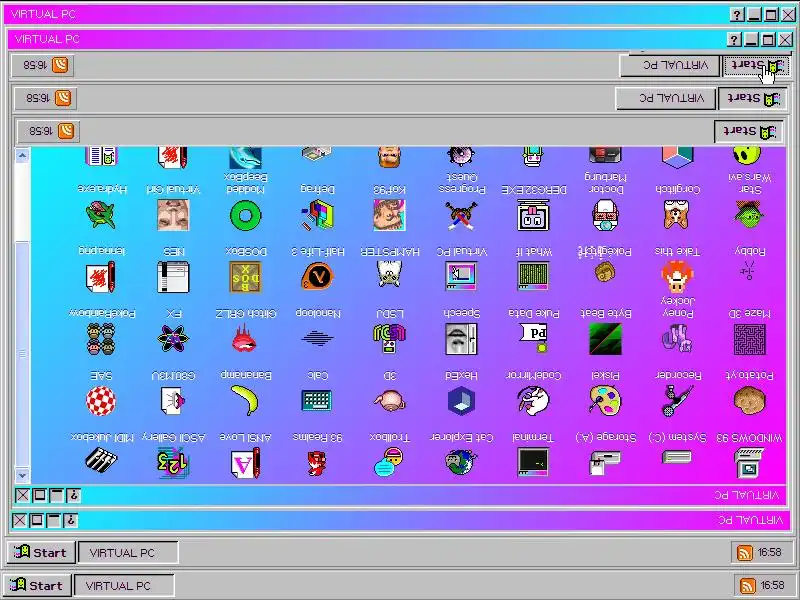Screen dimensions: 800x600
Task: Launch the 3D teapot icon
Action: [389, 401]
